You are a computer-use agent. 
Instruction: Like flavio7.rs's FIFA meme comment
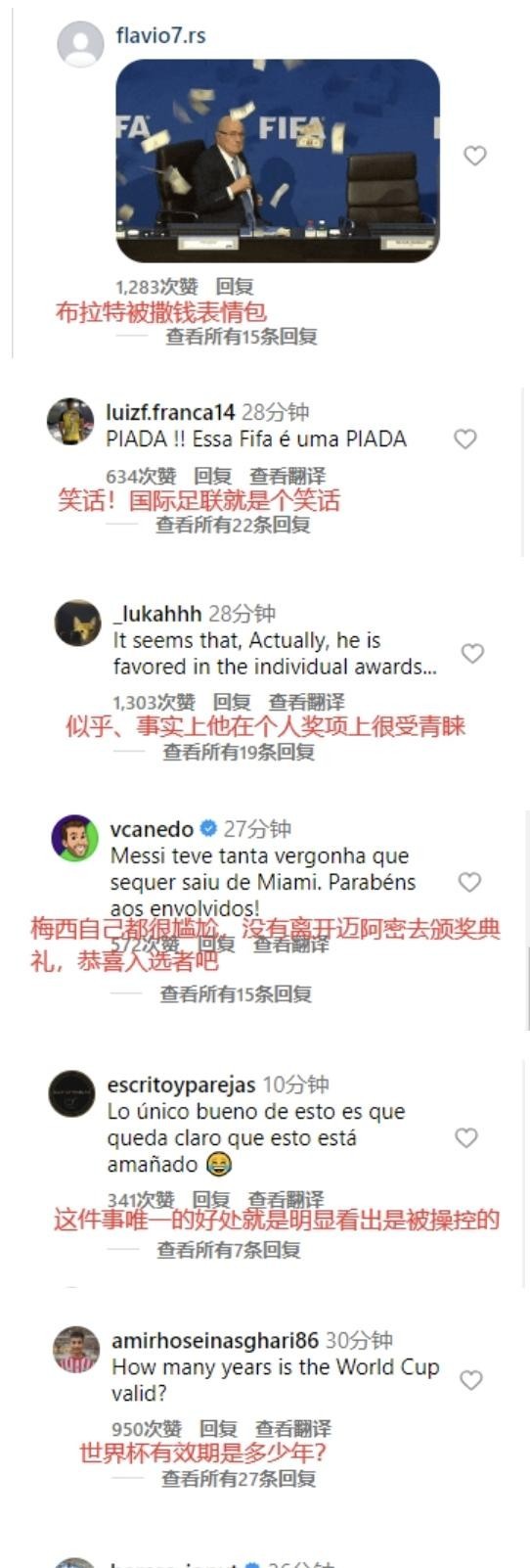(x=474, y=156)
